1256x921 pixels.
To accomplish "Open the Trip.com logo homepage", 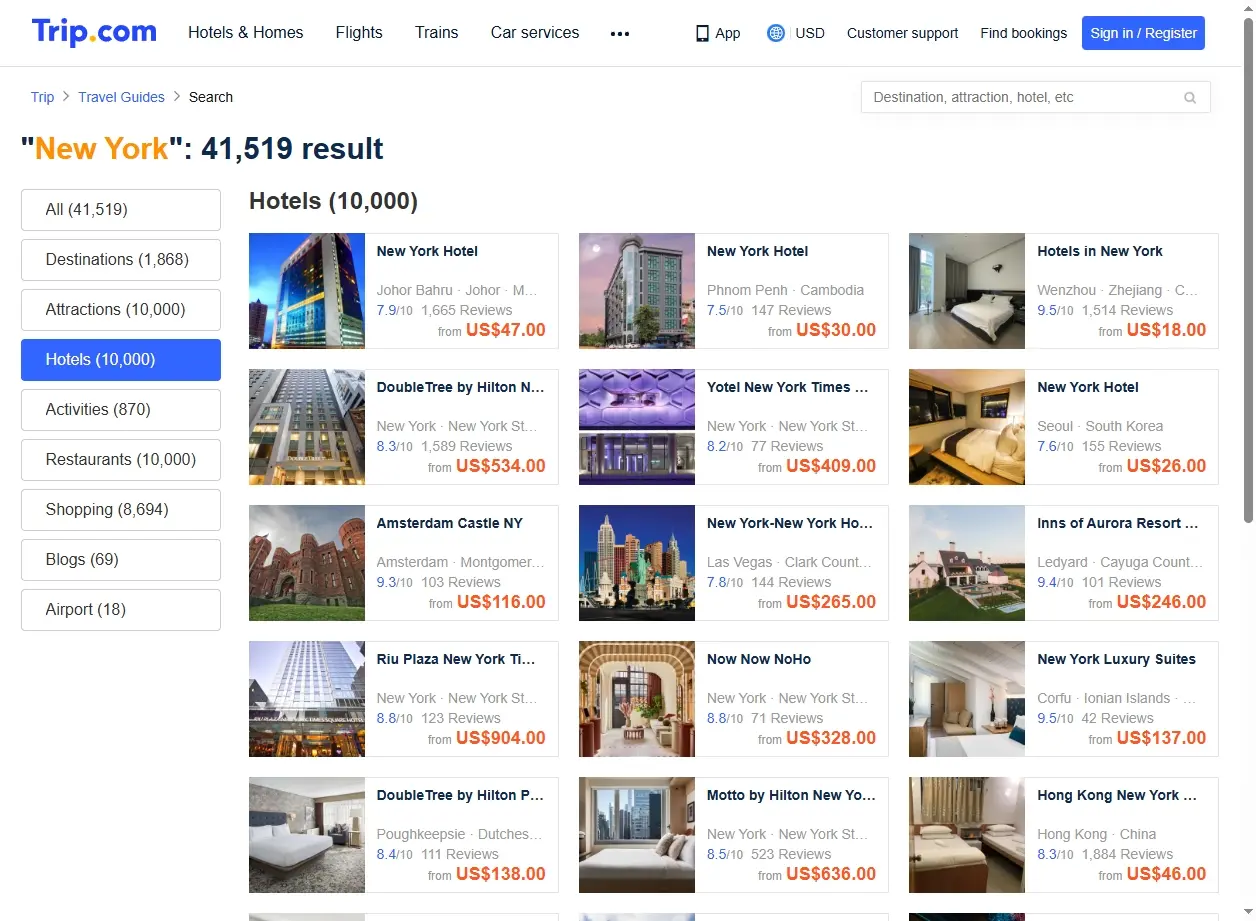I will [x=94, y=32].
